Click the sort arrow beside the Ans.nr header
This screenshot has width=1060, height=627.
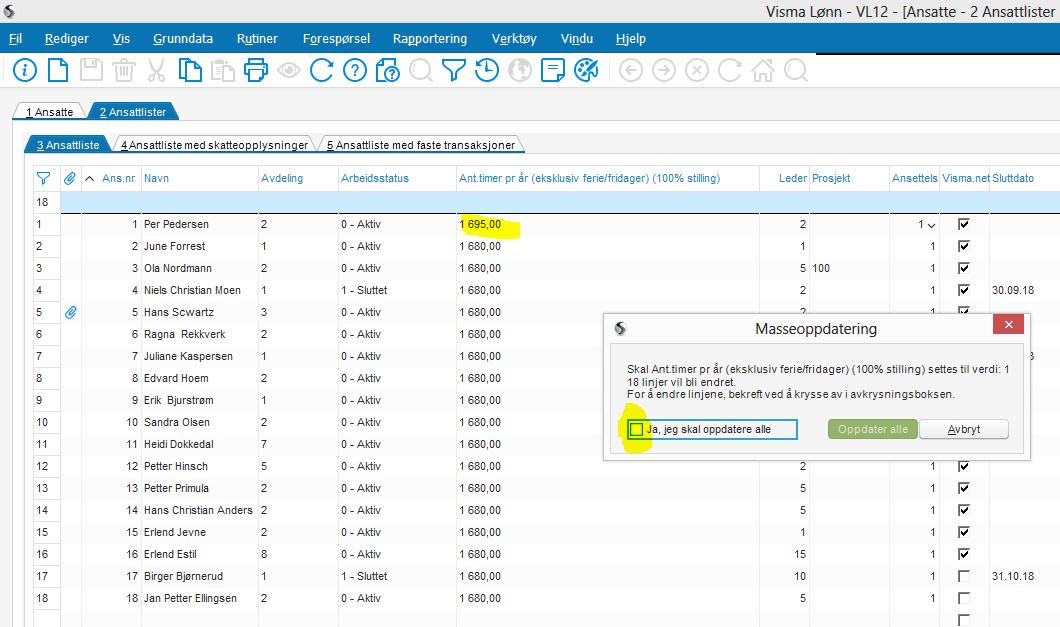90,178
